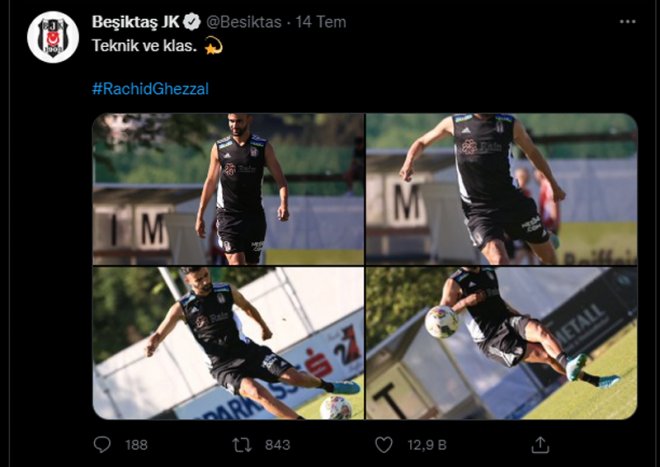Click the reply speech bubble icon

102,444
